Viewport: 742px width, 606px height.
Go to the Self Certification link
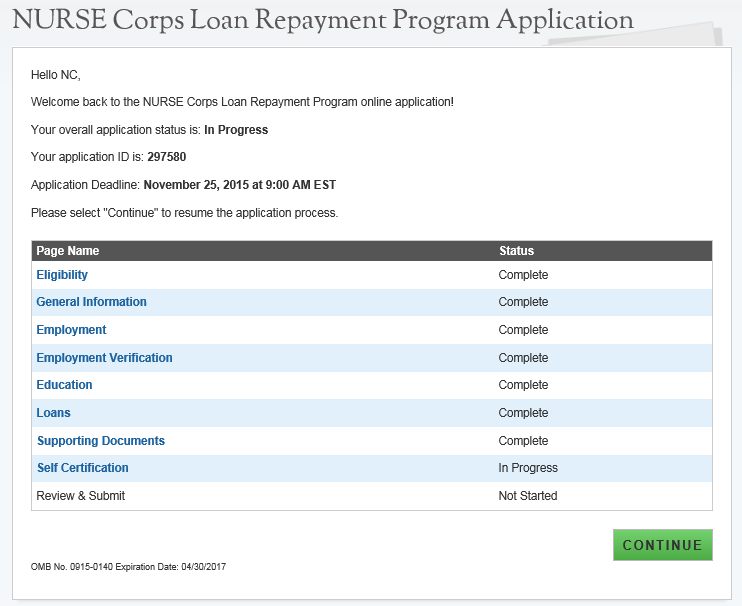[82, 468]
